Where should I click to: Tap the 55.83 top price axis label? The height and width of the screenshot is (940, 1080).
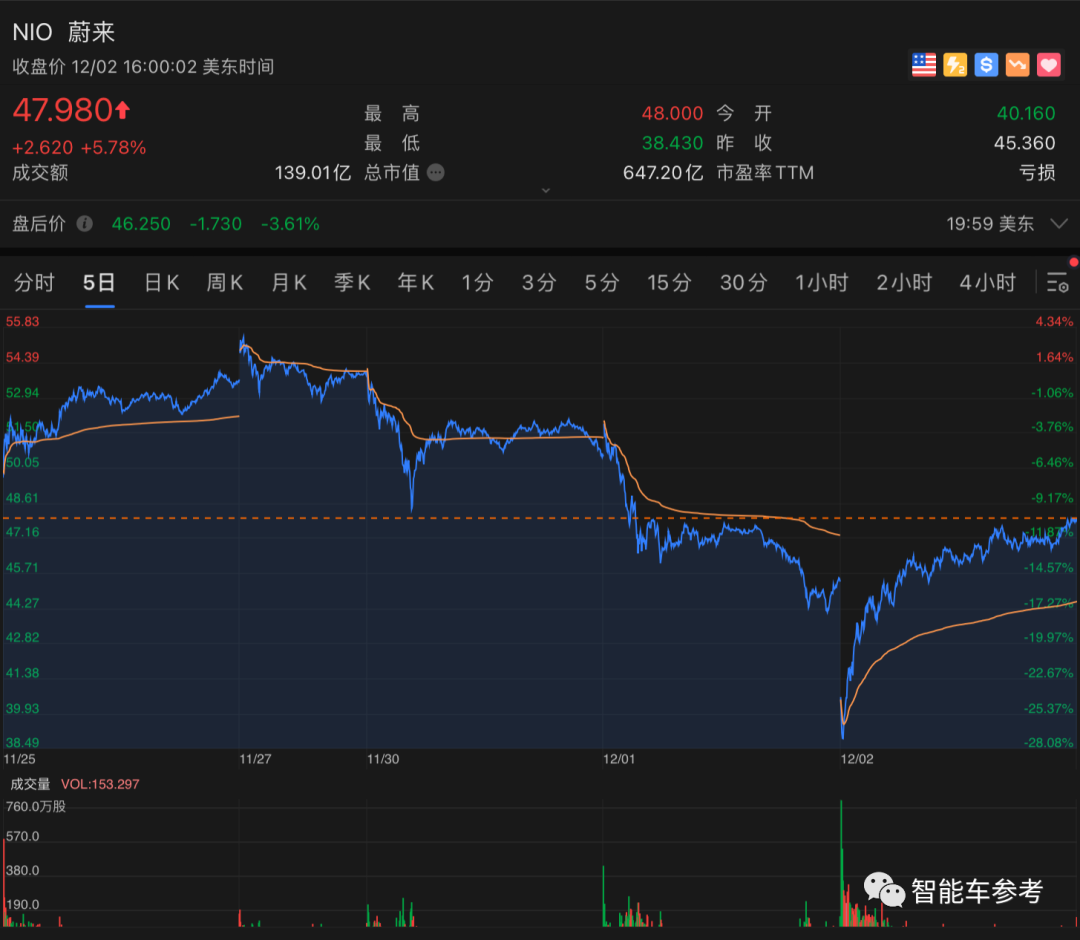tap(23, 322)
